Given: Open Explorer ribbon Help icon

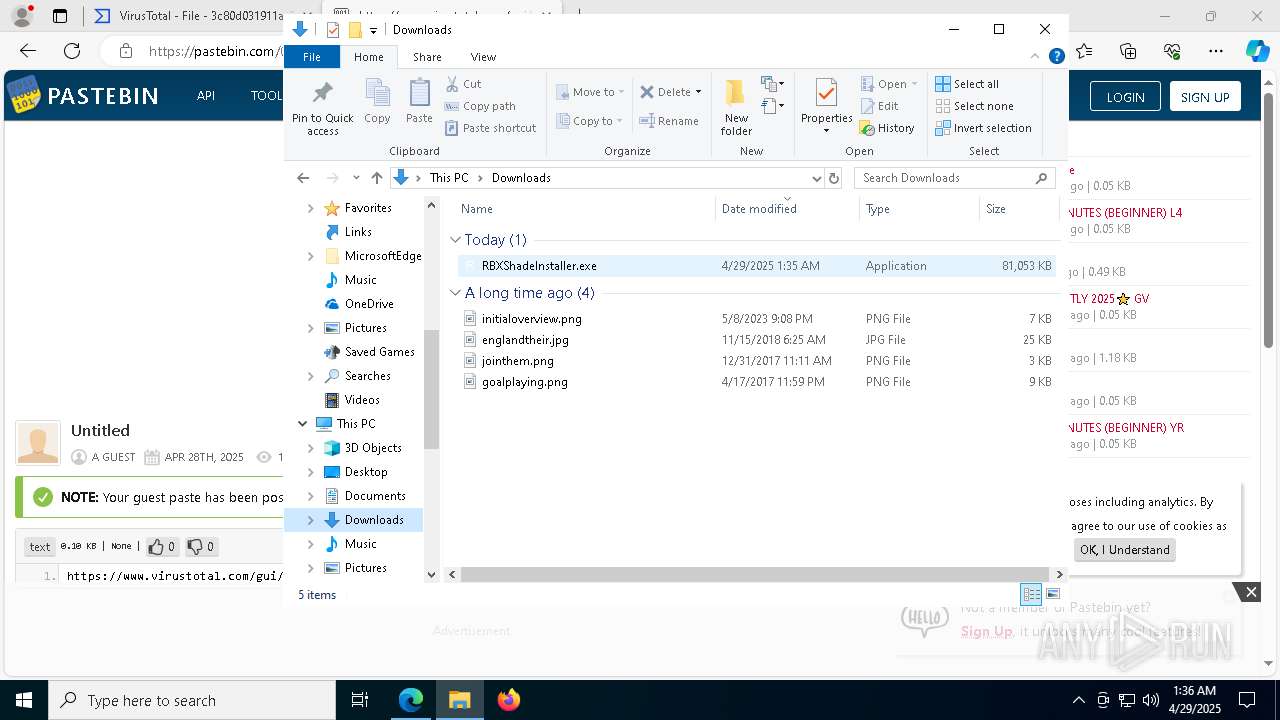Looking at the screenshot, I should pyautogui.click(x=1056, y=57).
